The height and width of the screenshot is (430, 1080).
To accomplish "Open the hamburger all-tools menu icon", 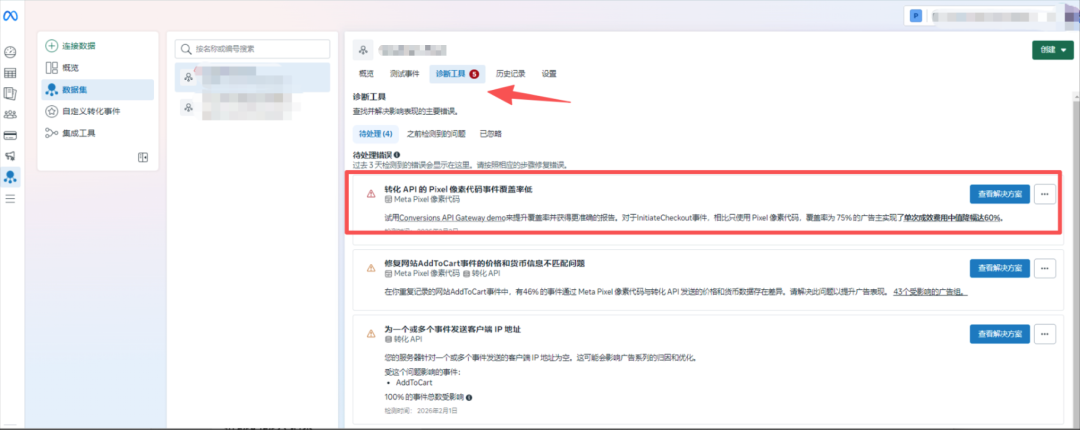I will click(10, 199).
